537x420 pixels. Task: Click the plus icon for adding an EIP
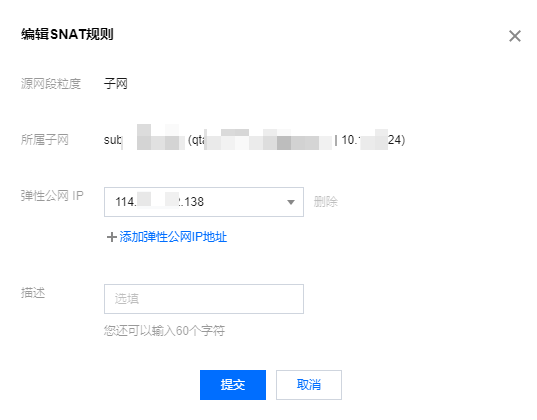(x=112, y=237)
